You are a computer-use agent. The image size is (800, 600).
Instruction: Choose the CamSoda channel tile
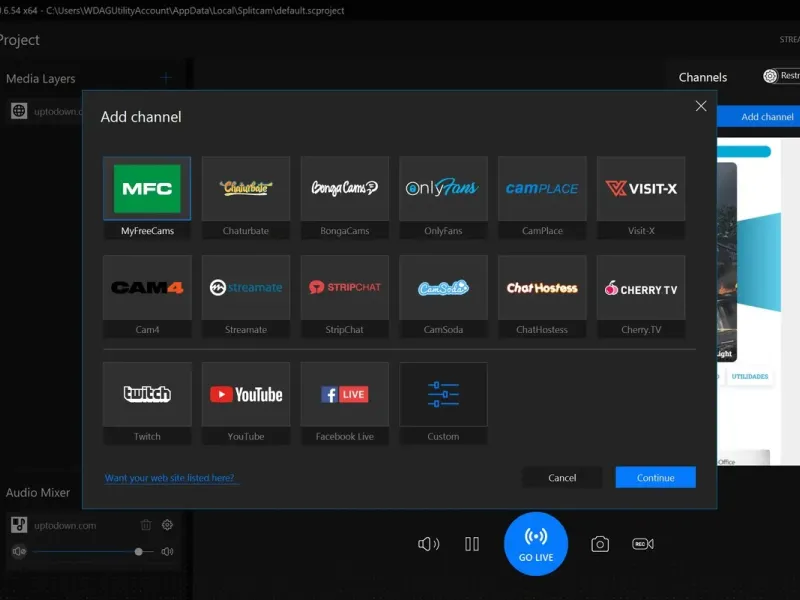443,296
